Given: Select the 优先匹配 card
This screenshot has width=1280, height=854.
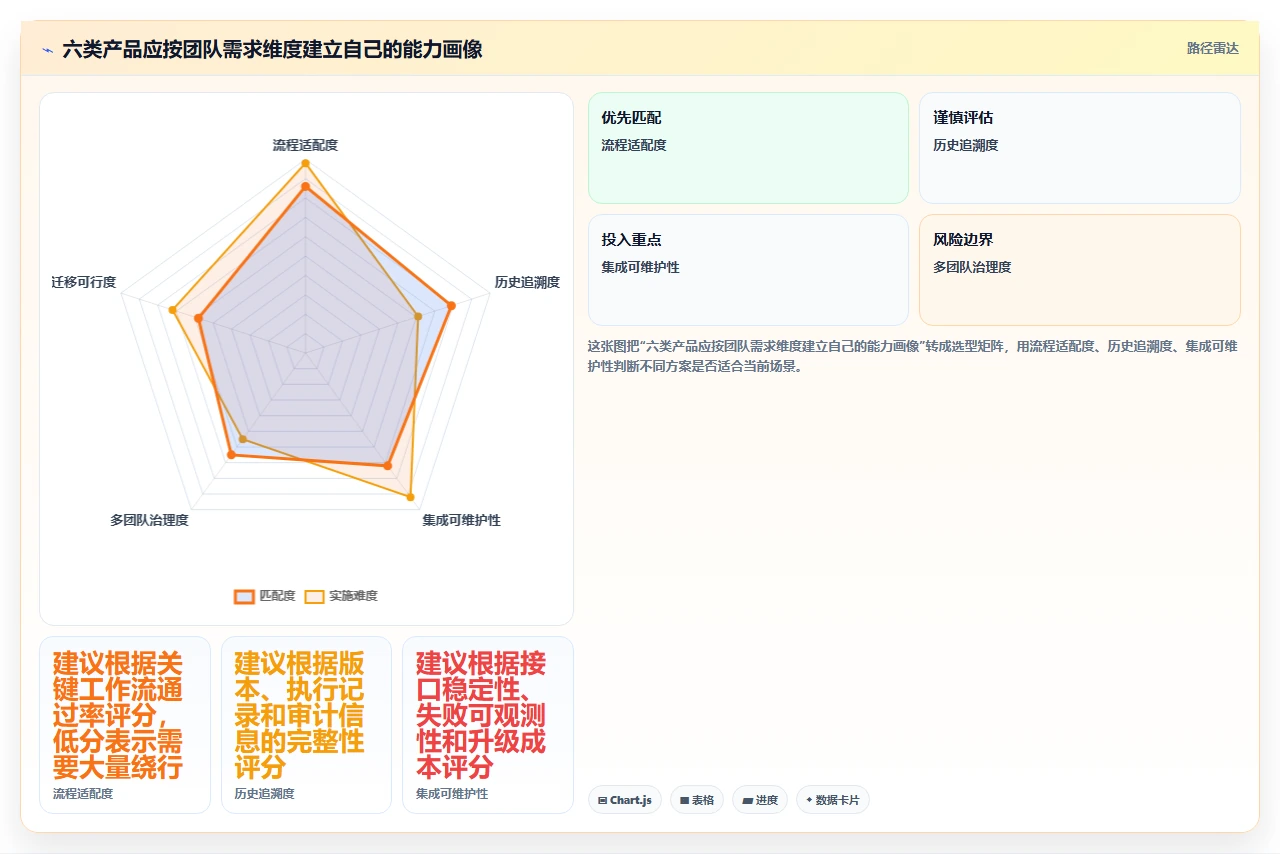Looking at the screenshot, I should pyautogui.click(x=748, y=148).
